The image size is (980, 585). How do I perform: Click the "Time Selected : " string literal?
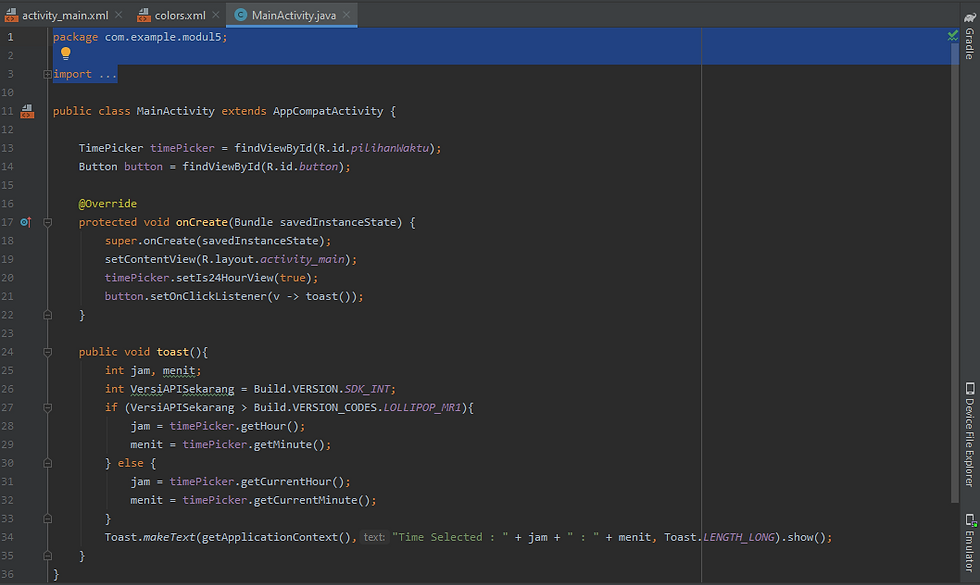point(450,538)
